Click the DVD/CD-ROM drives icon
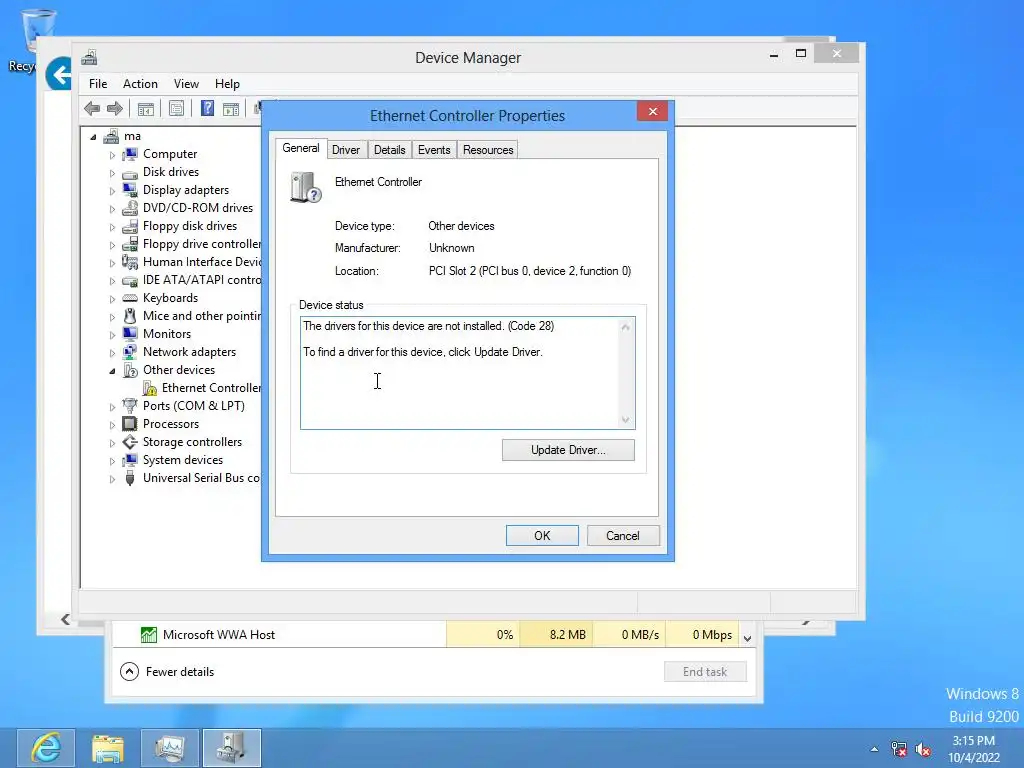The height and width of the screenshot is (768, 1024). click(x=130, y=208)
